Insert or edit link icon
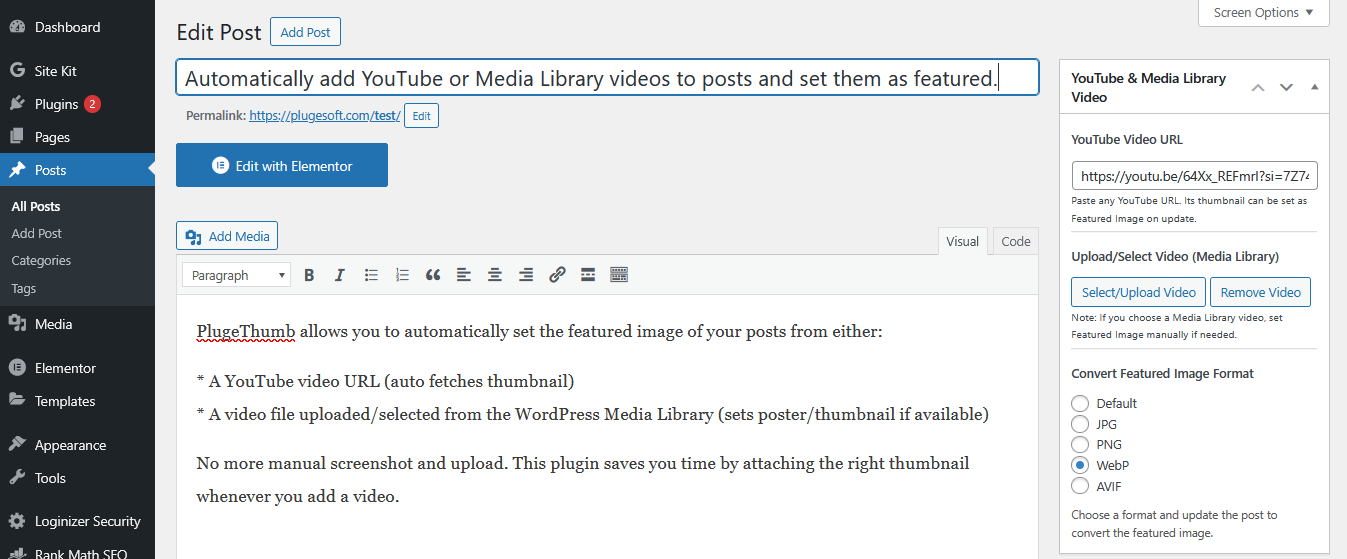This screenshot has width=1347, height=559. 557,275
